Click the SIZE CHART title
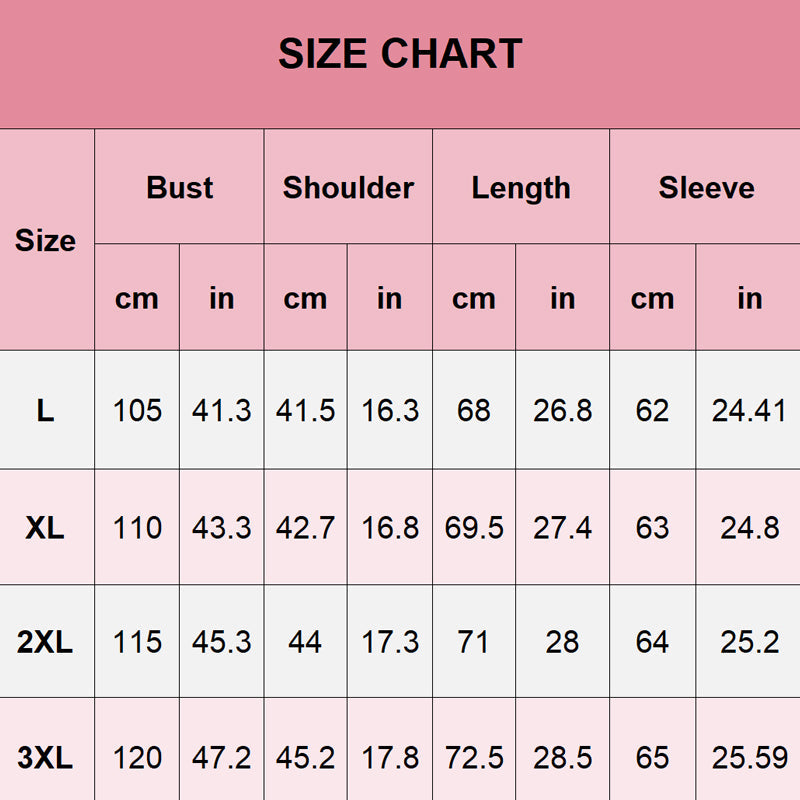Viewport: 800px width, 800px height. tap(400, 54)
